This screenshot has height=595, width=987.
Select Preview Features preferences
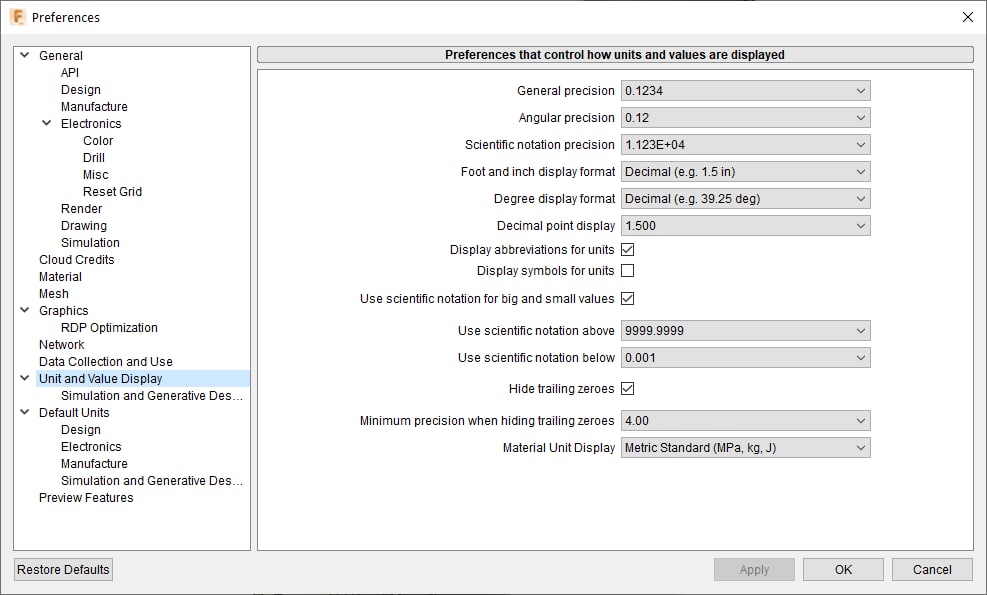(86, 497)
